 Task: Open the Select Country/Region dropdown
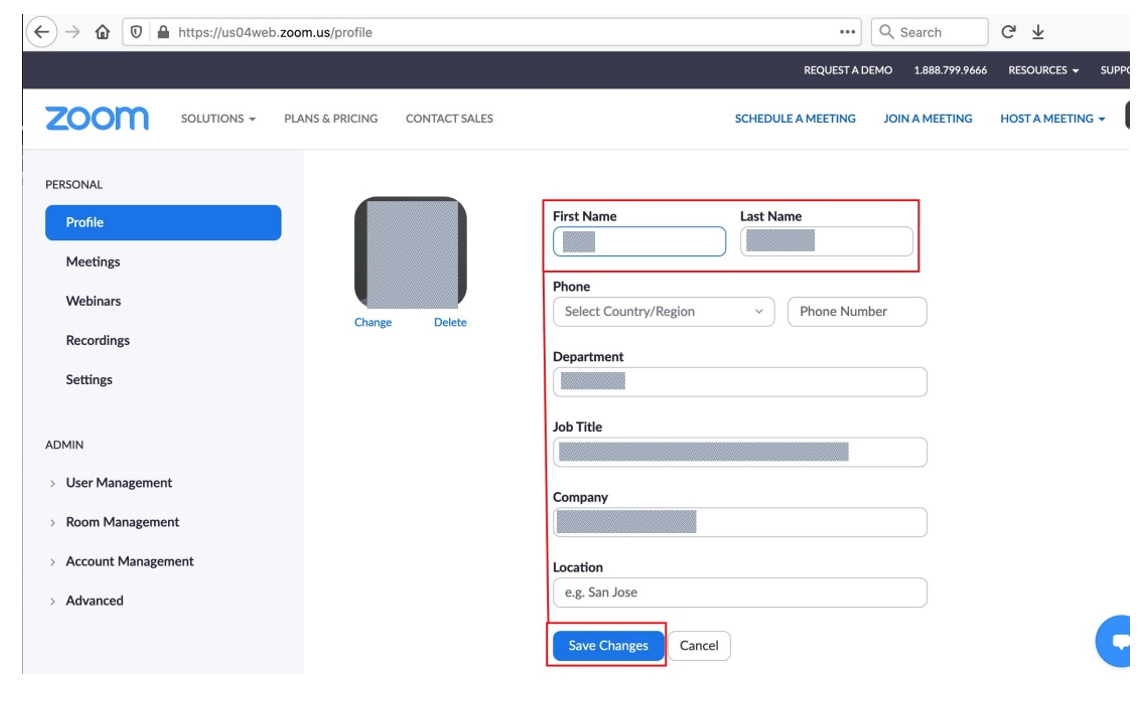coord(663,312)
